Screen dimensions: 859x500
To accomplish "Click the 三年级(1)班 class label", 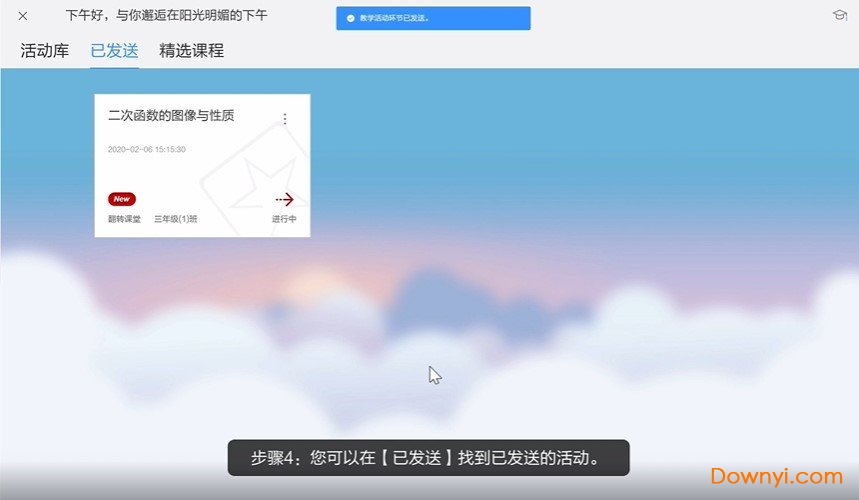I will (175, 219).
